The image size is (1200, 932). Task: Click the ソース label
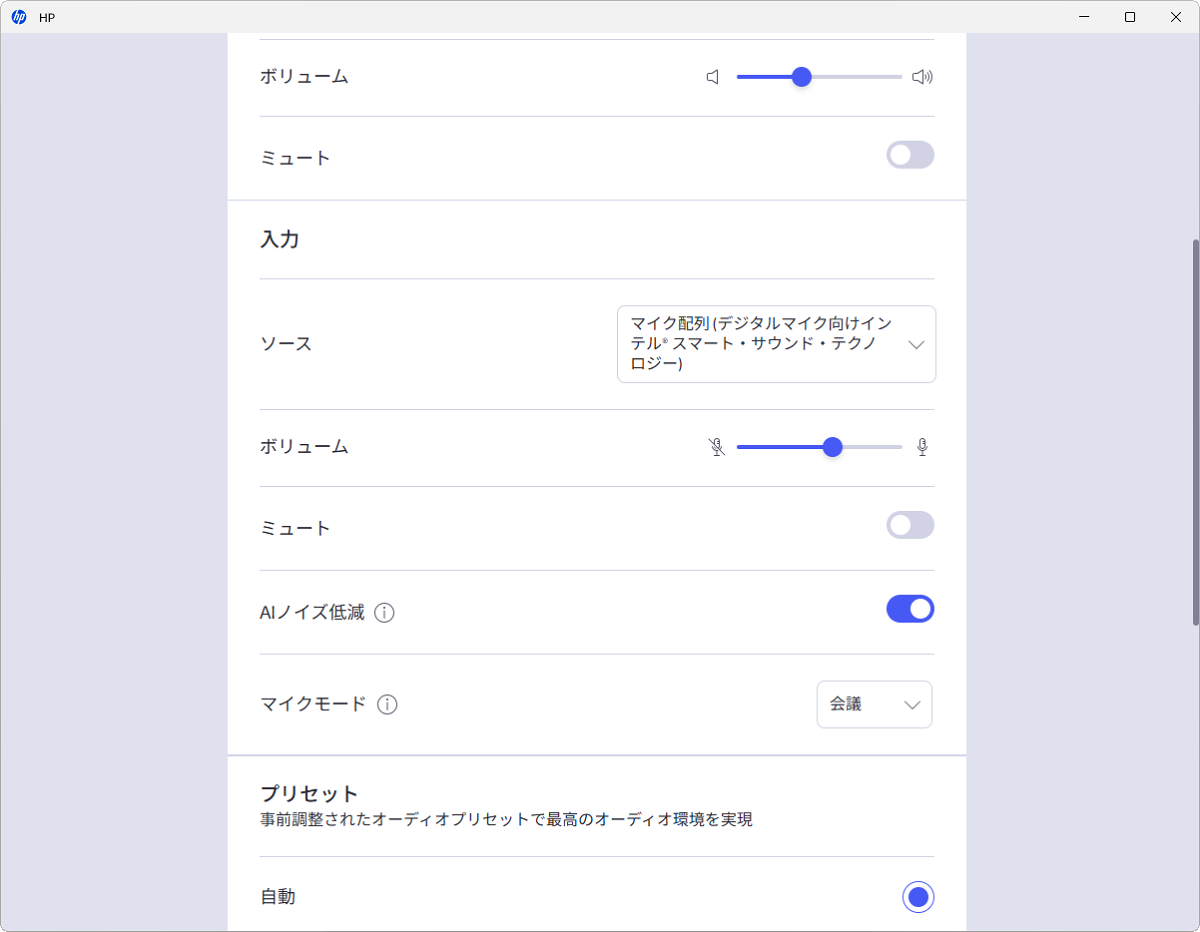coord(286,344)
